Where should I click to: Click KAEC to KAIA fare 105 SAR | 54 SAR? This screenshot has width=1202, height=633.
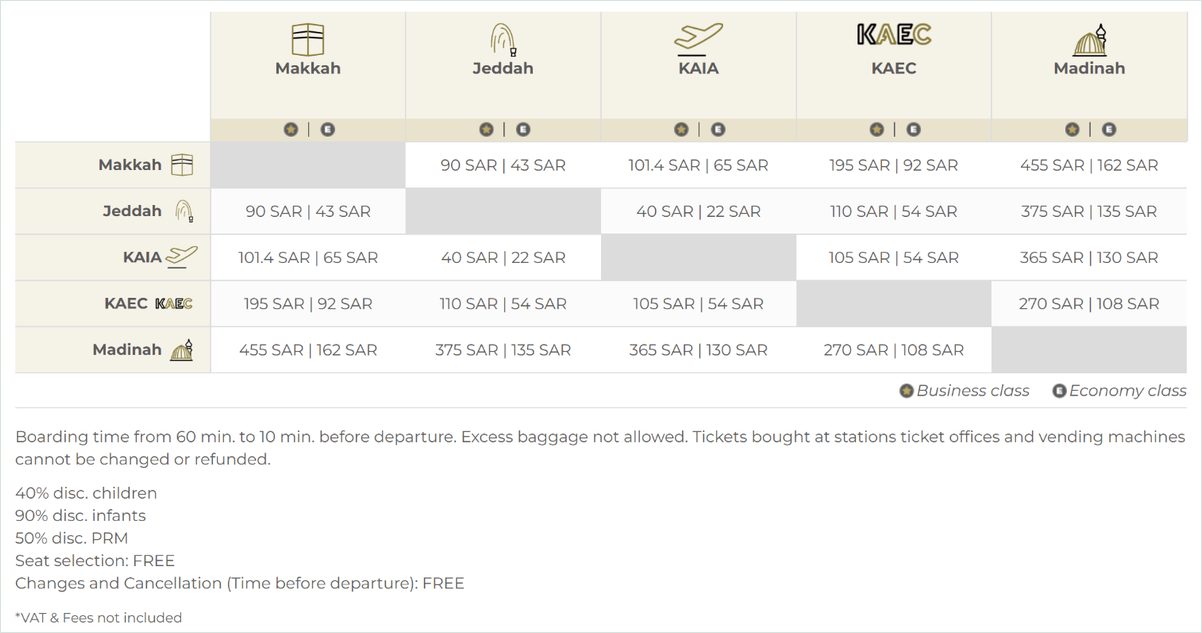pyautogui.click(x=699, y=303)
